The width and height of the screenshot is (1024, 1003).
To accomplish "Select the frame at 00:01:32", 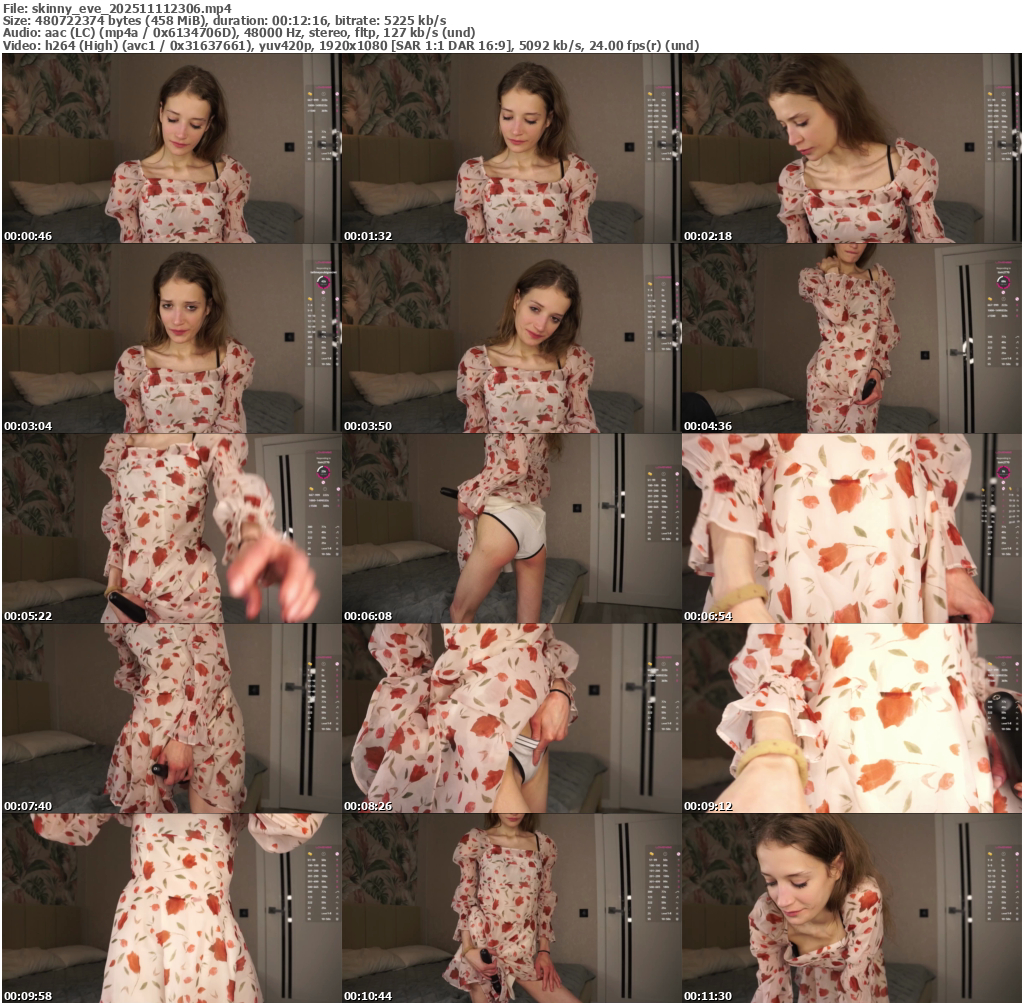I will (x=511, y=148).
